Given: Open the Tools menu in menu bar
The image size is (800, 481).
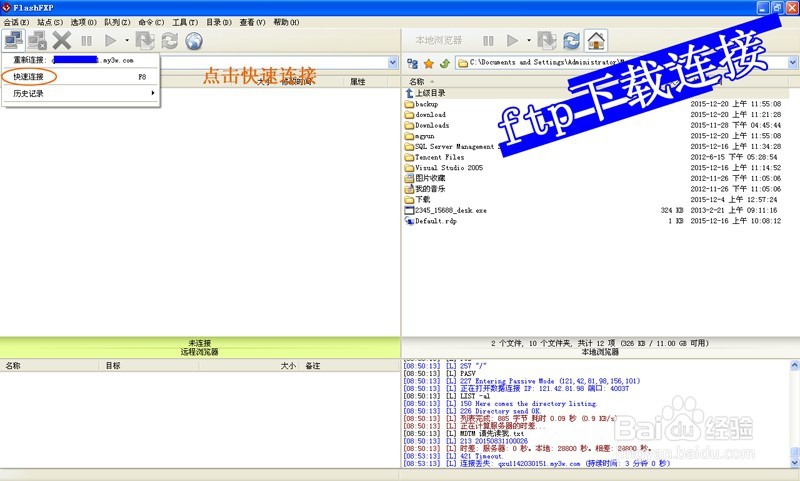Looking at the screenshot, I should click(185, 22).
